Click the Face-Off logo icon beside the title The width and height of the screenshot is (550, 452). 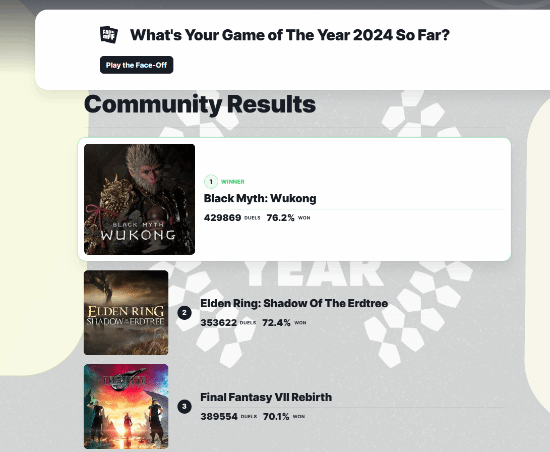click(x=109, y=35)
